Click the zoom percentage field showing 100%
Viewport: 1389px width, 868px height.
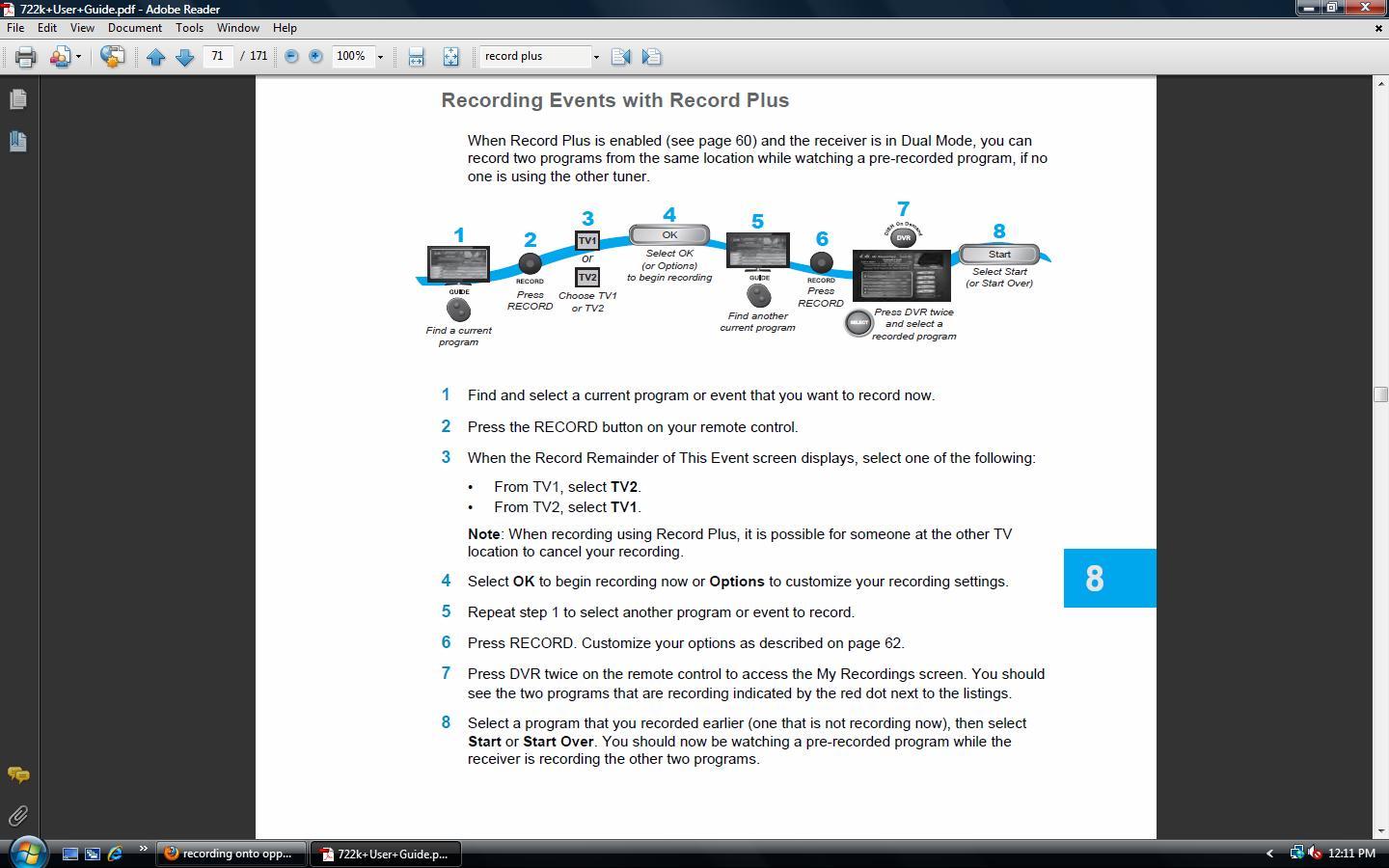(352, 56)
